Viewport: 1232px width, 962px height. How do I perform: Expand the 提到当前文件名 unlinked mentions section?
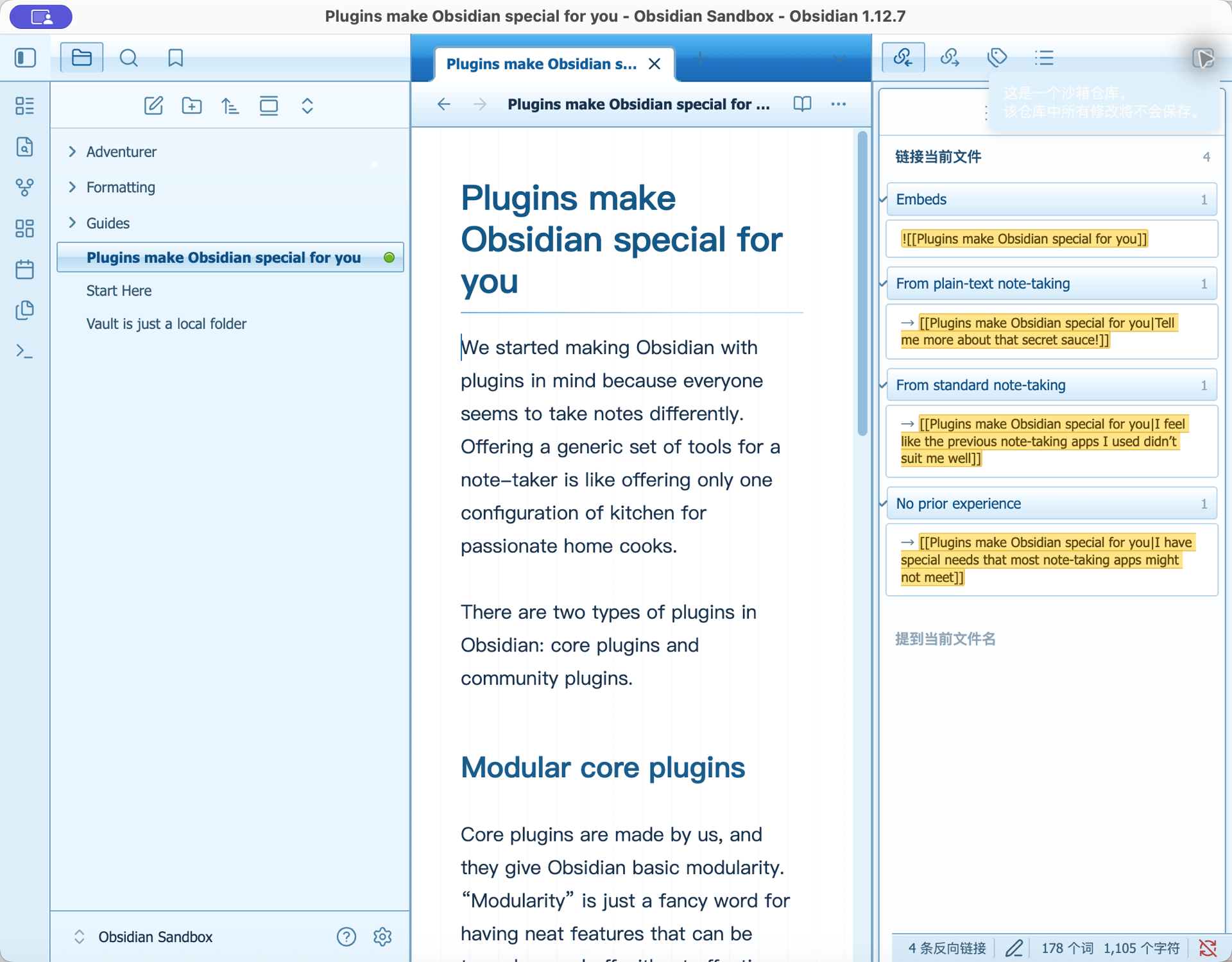pyautogui.click(x=945, y=639)
